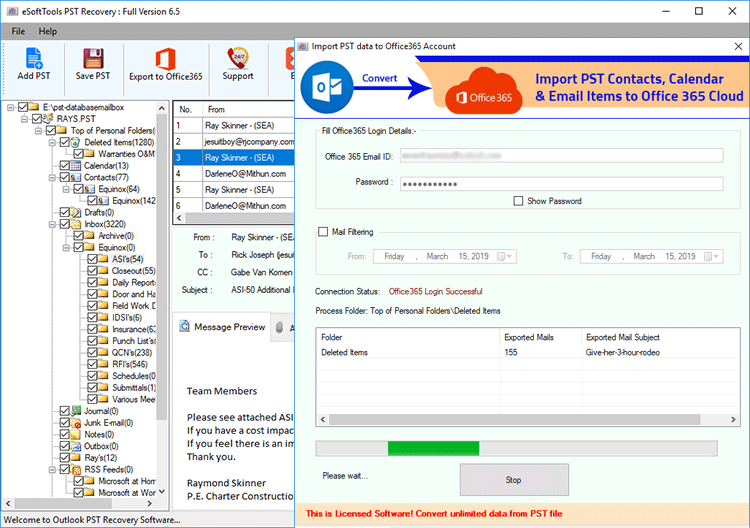Click the RAYS.PST file icon
Image resolution: width=750 pixels, height=528 pixels.
48,118
